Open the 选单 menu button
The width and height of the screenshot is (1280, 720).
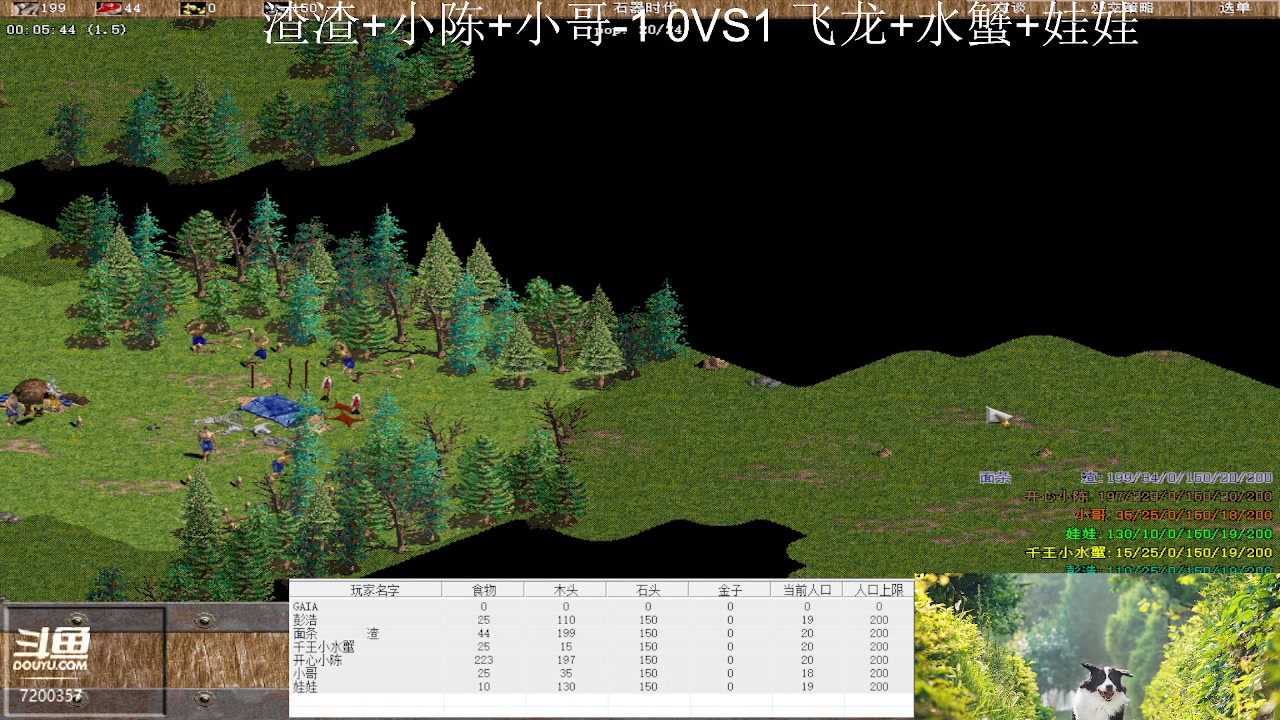pos(1234,8)
